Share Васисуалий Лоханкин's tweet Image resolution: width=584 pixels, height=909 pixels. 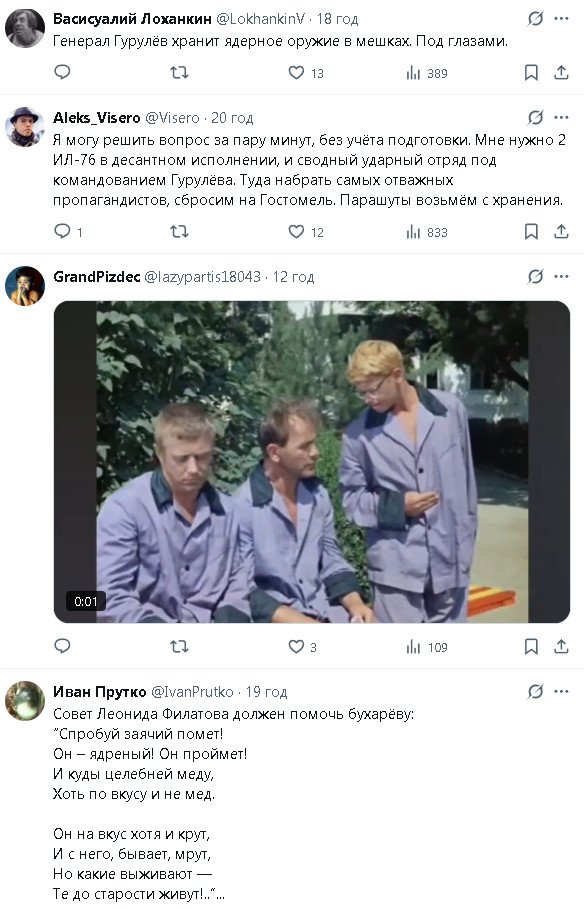pyautogui.click(x=561, y=72)
